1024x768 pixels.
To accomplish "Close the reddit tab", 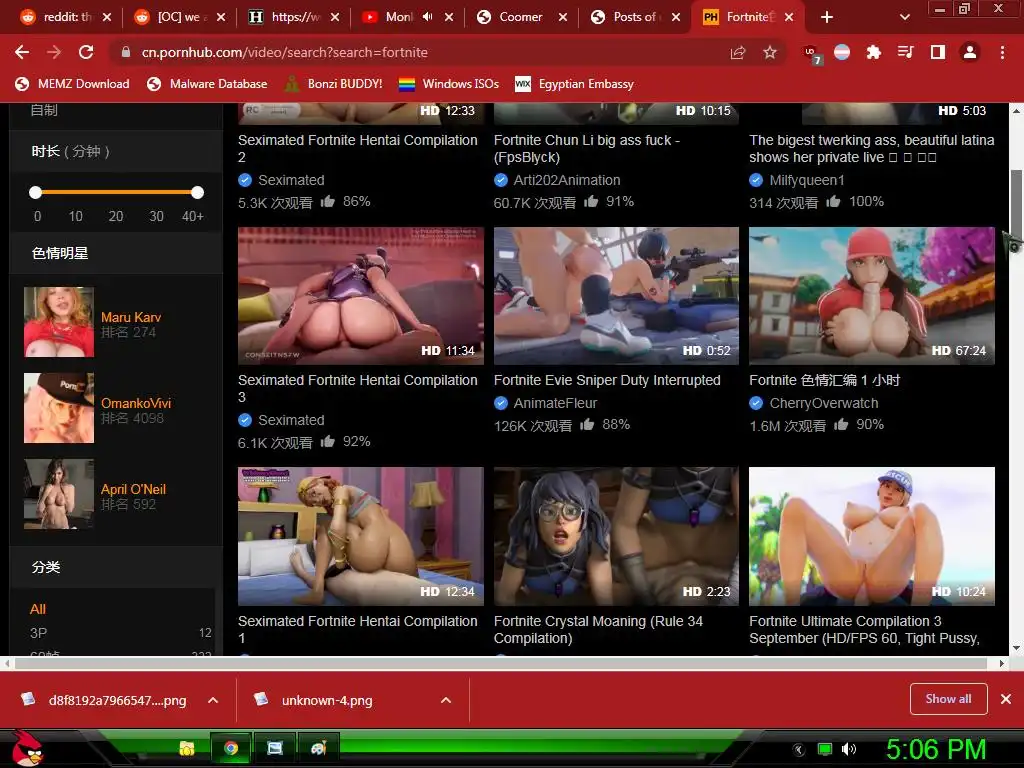I will tap(106, 17).
